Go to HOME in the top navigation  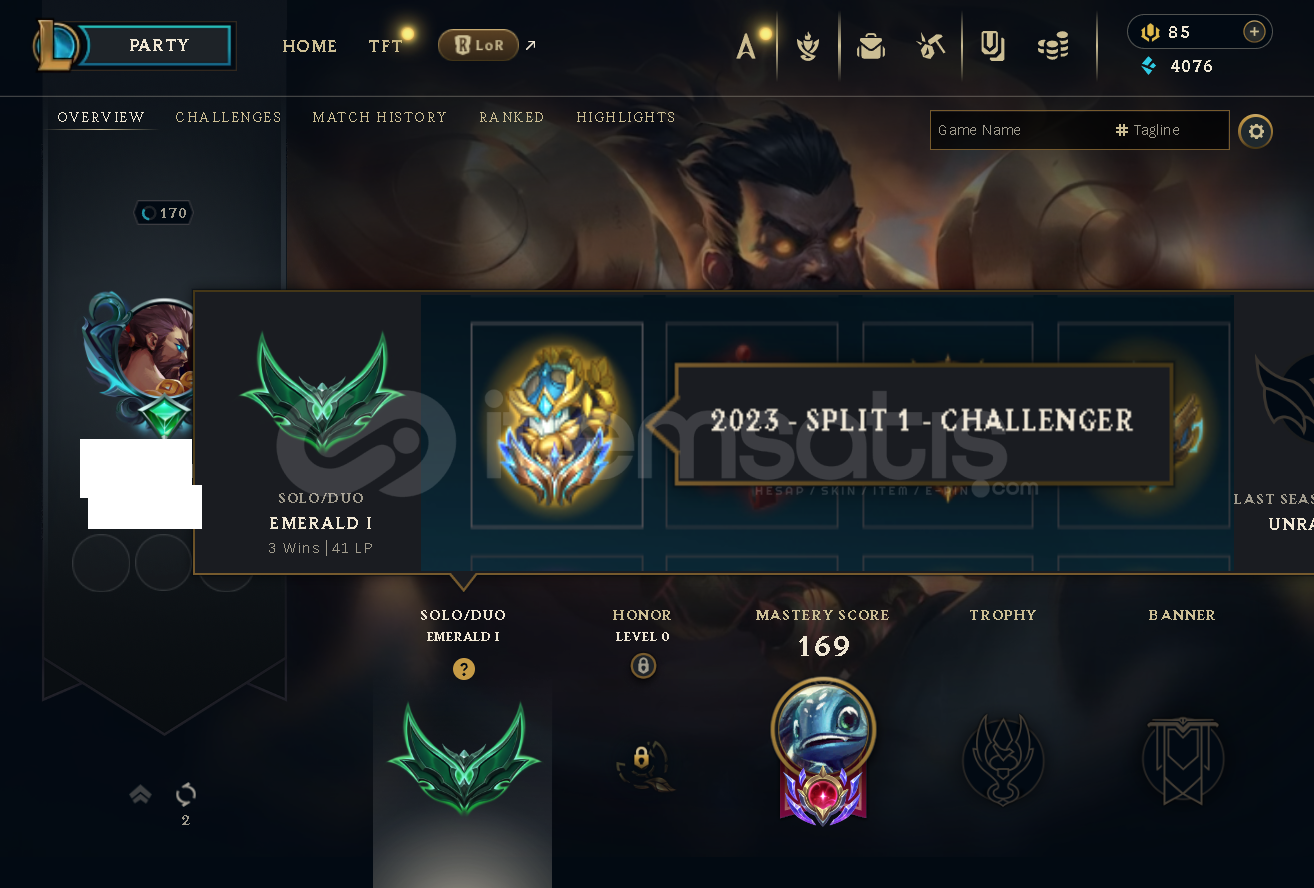click(x=309, y=46)
